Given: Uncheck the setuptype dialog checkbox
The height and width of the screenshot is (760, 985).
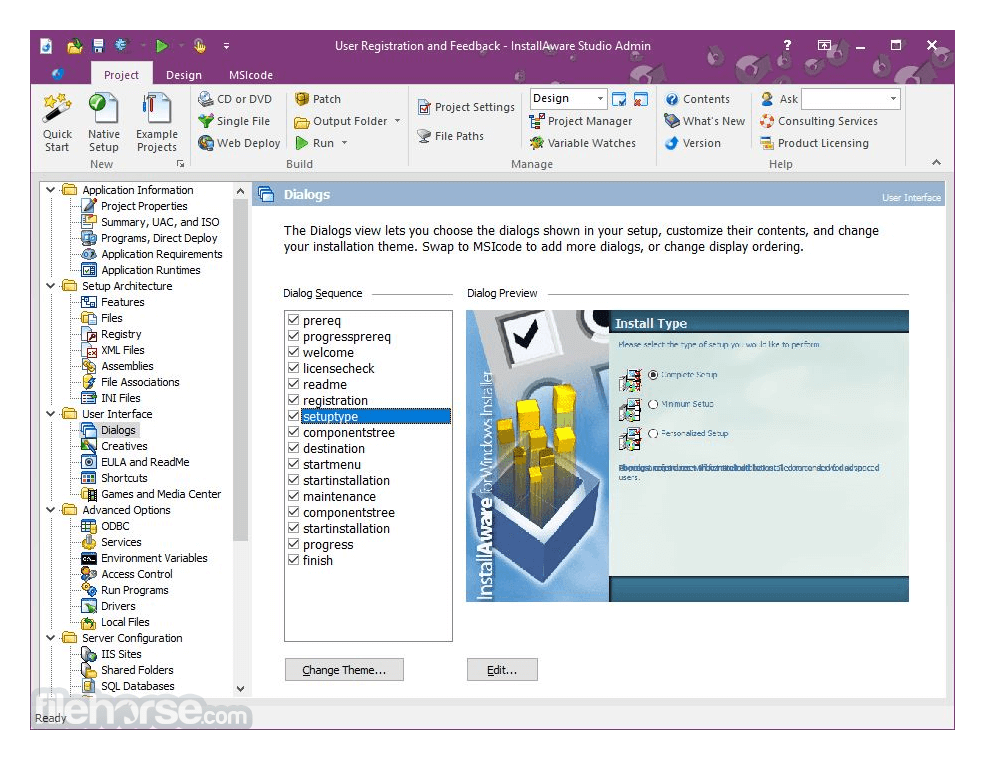Looking at the screenshot, I should tap(293, 416).
